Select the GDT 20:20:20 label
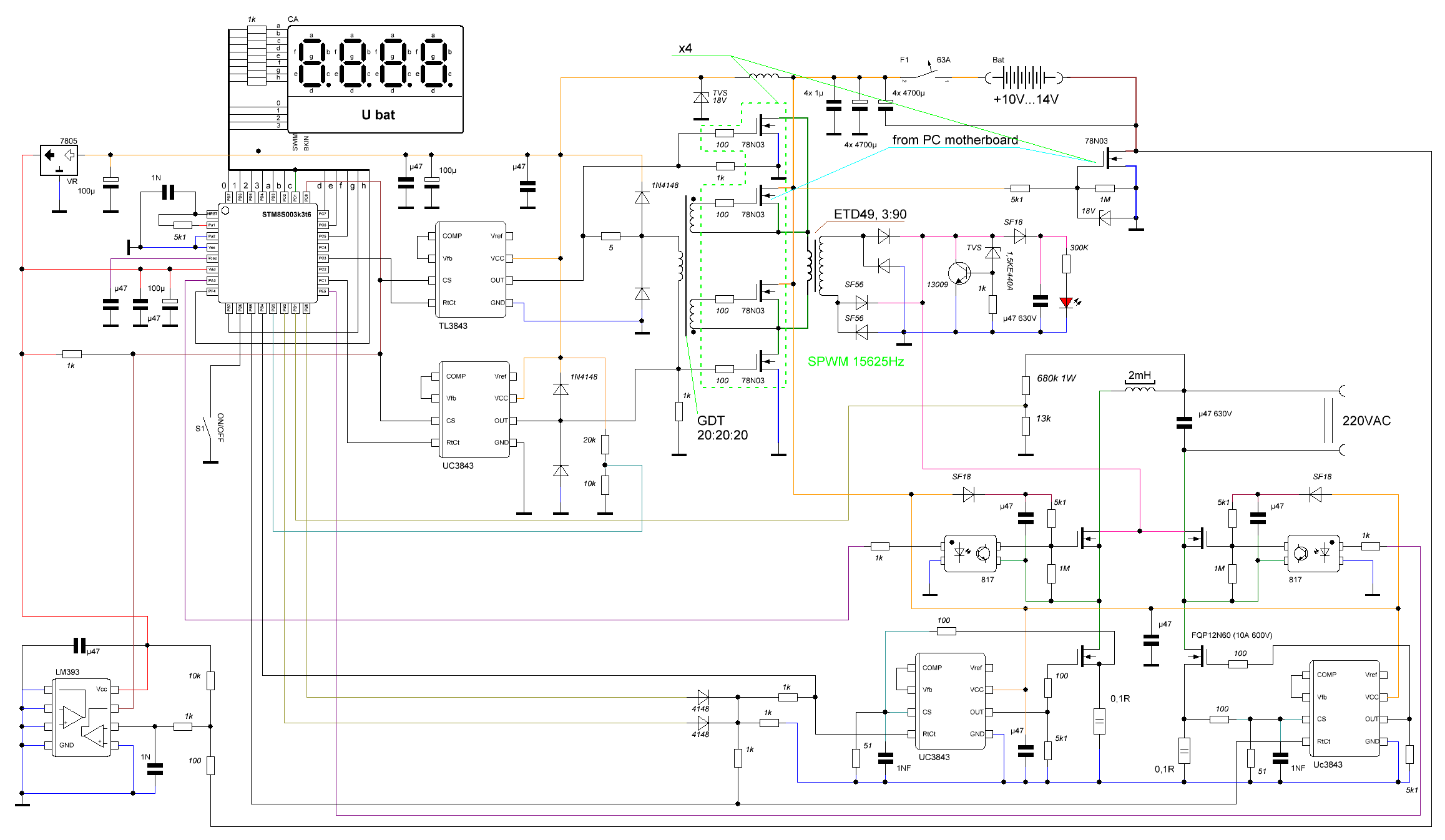Image resolution: width=1445 pixels, height=840 pixels. point(722,428)
